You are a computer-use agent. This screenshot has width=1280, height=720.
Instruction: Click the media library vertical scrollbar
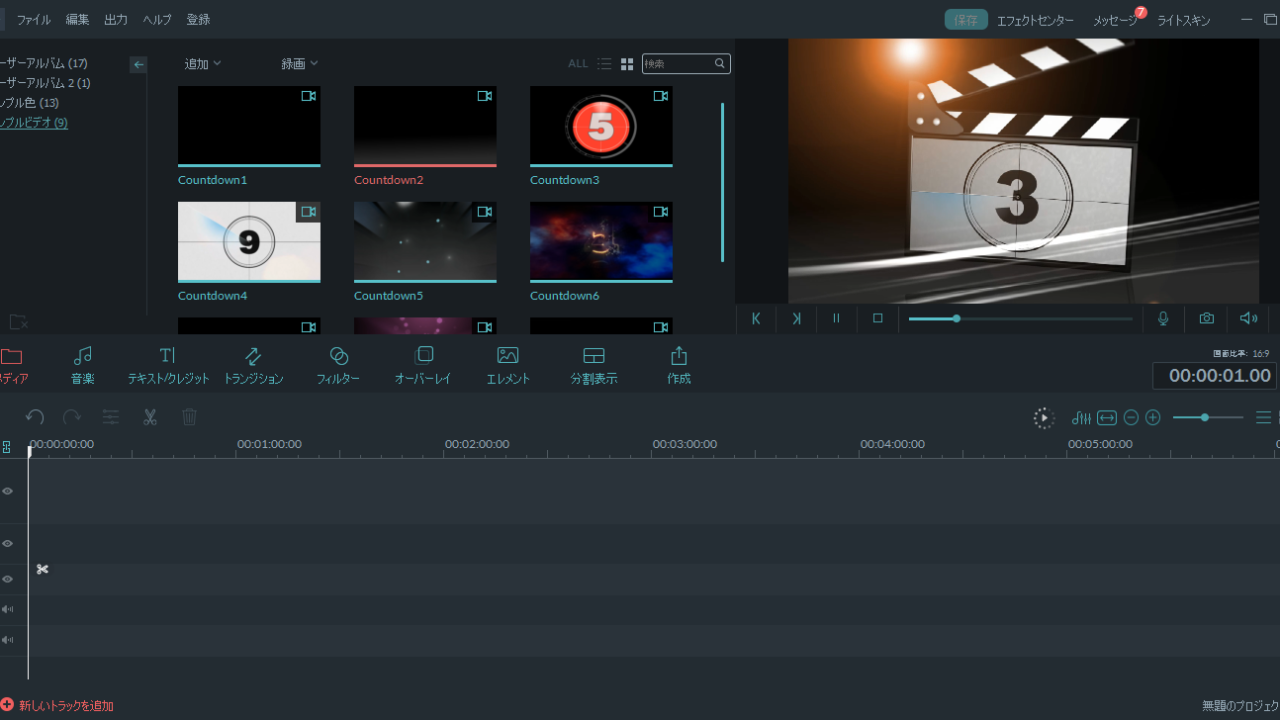(x=722, y=182)
